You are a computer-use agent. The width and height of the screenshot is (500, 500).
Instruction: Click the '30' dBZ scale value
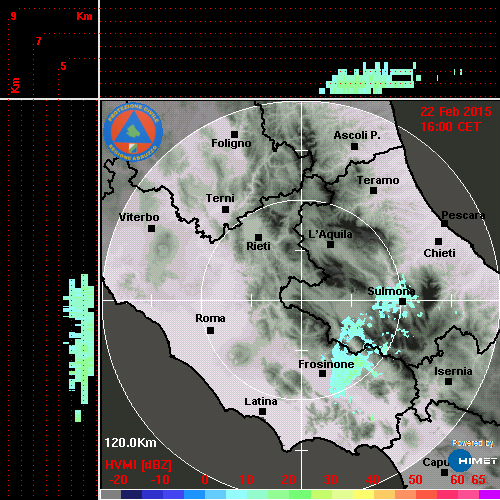click(x=331, y=480)
